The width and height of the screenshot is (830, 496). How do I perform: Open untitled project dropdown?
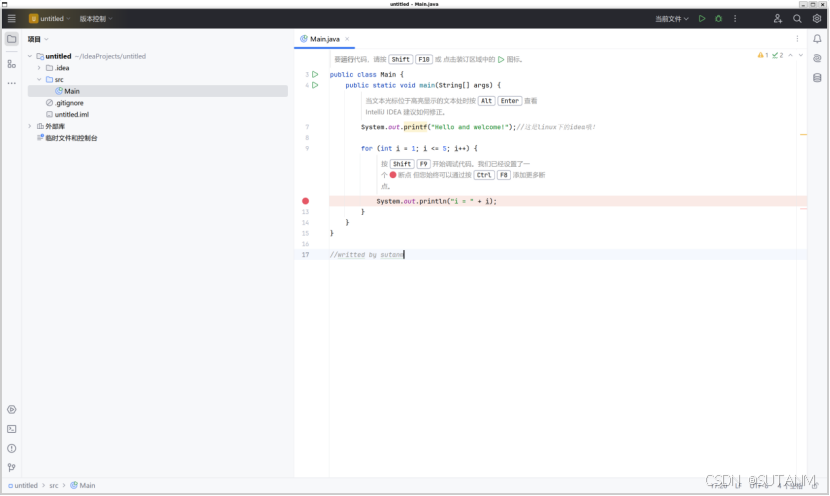point(50,19)
